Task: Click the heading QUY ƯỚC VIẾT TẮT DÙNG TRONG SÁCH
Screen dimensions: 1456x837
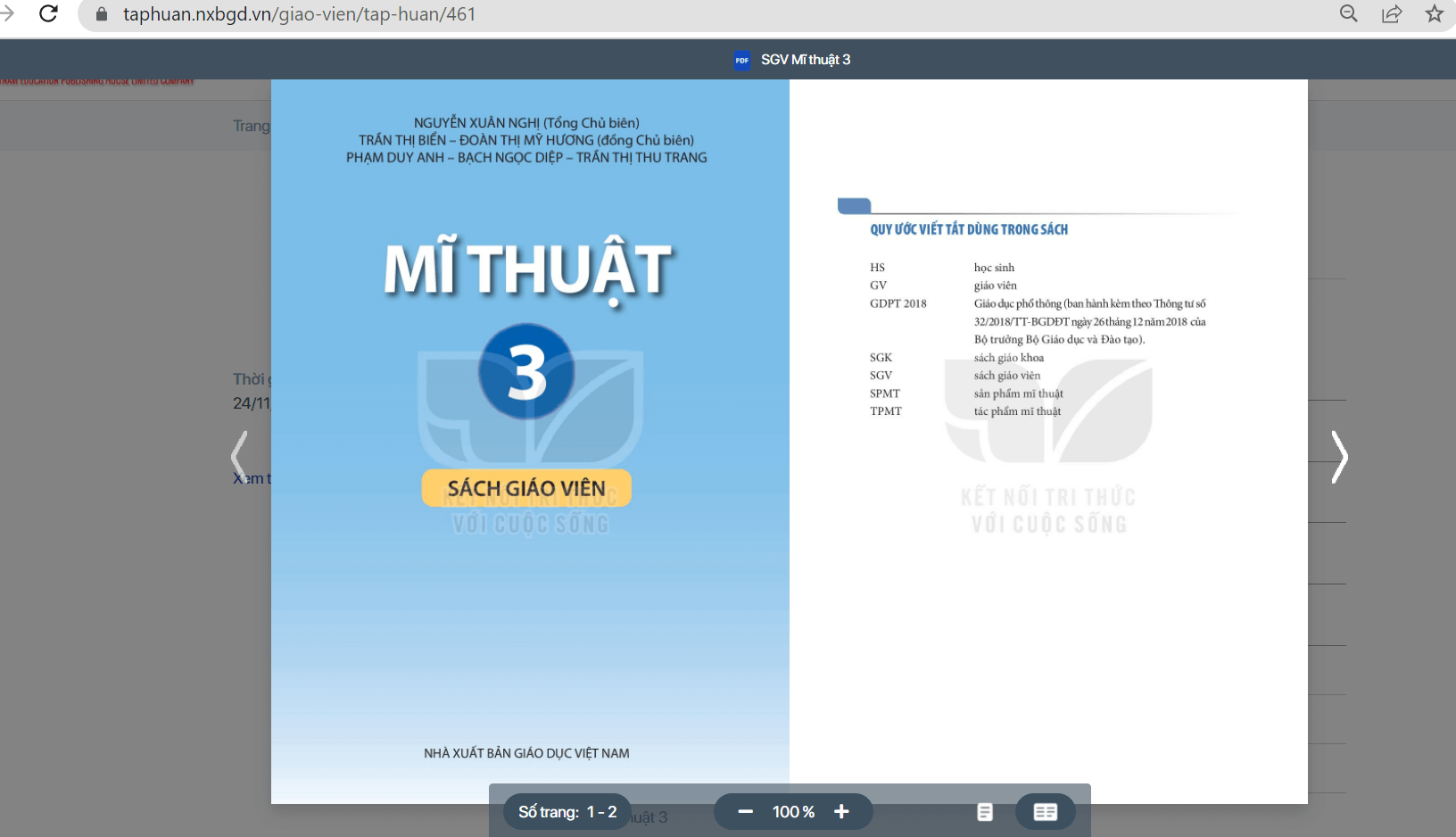Action: (969, 229)
